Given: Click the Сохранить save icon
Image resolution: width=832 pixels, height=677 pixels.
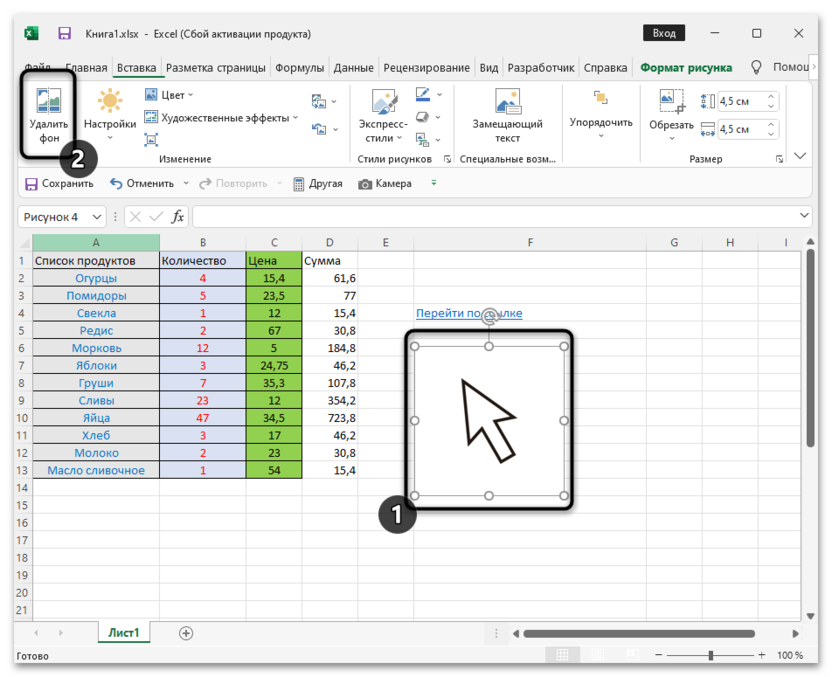Looking at the screenshot, I should [32, 184].
